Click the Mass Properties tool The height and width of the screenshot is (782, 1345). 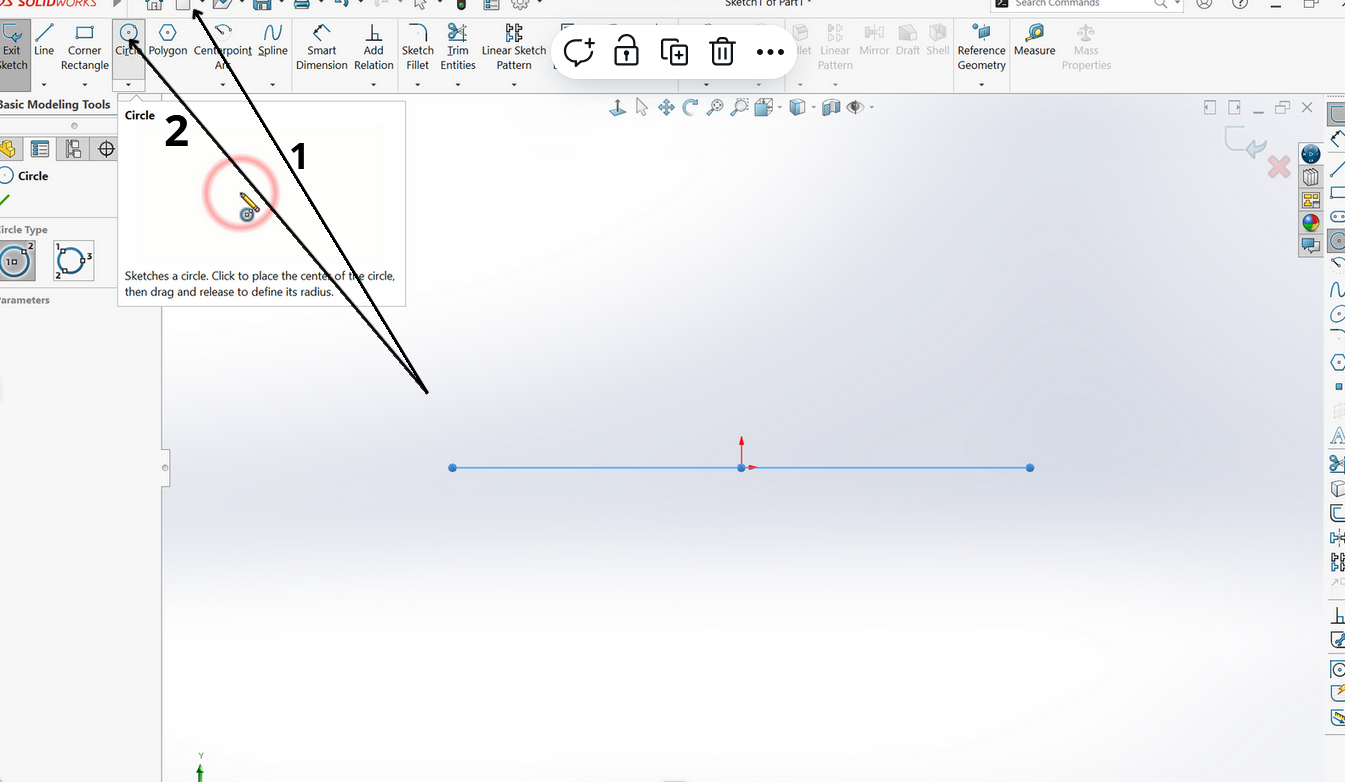click(x=1086, y=49)
